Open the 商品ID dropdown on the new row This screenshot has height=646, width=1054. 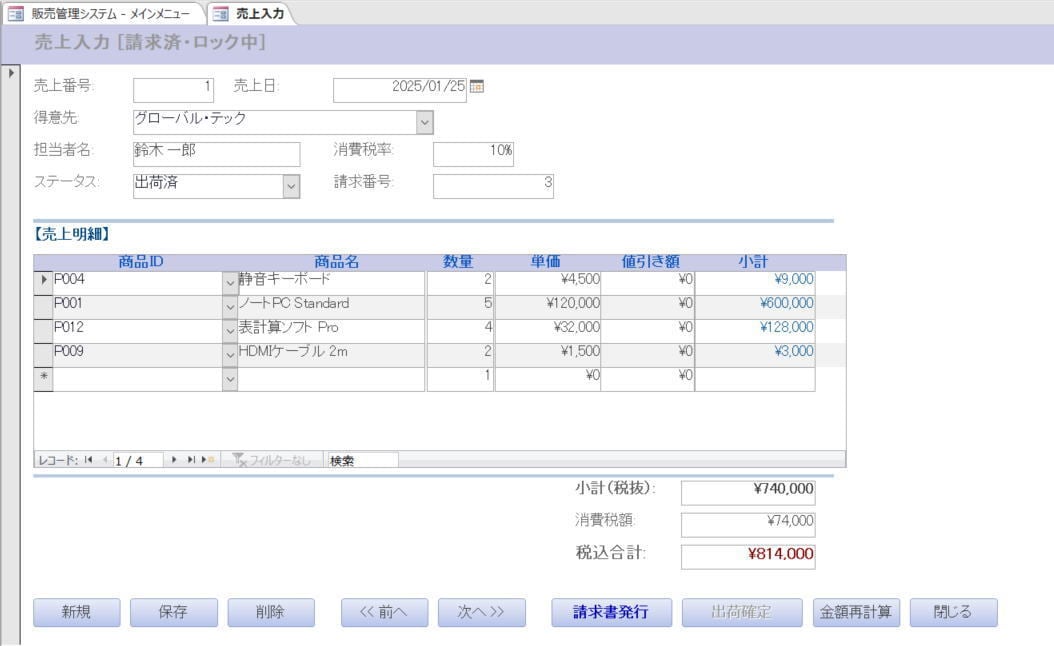coord(230,379)
